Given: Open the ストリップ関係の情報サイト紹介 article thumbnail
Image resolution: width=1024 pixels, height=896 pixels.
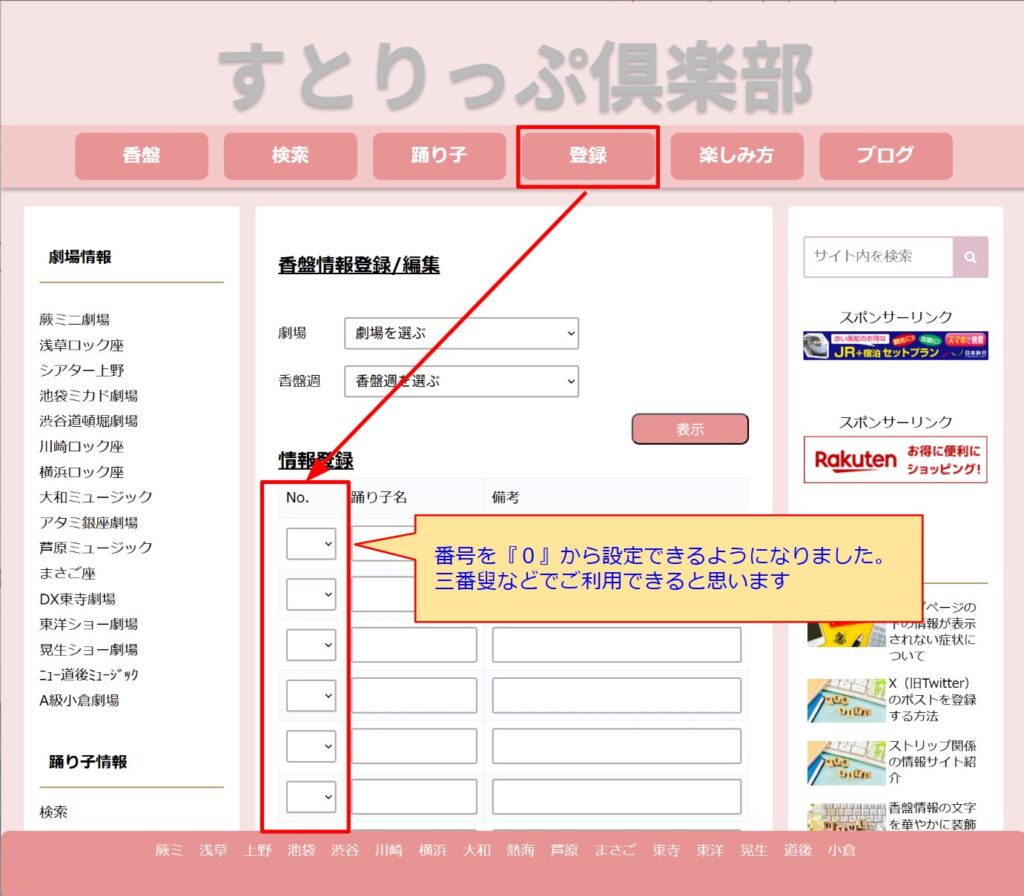Looking at the screenshot, I should pos(846,763).
